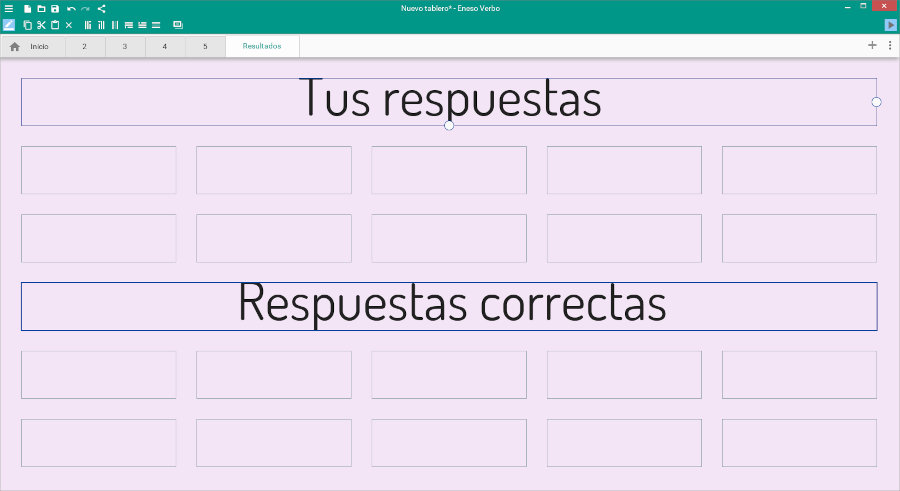The image size is (900, 491).
Task: Select the Resultados tab
Action: pyautogui.click(x=262, y=46)
